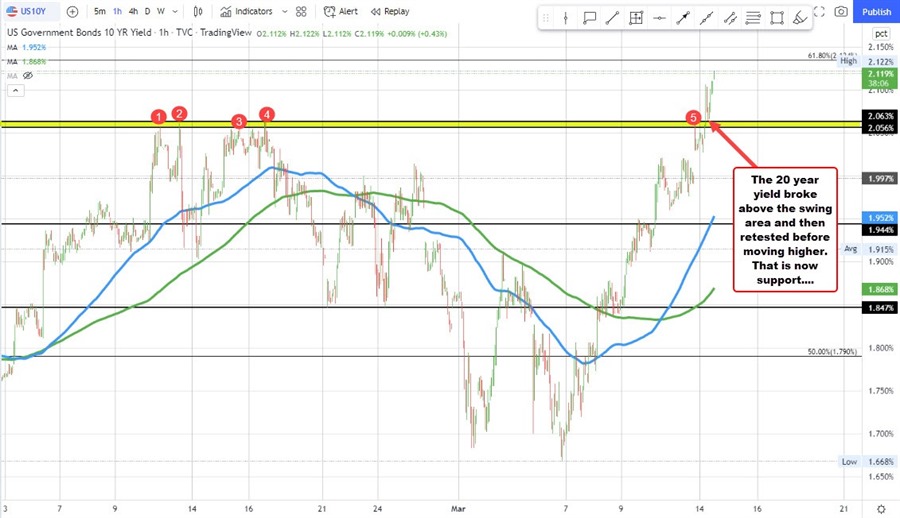Click the compare symbol plus icon
This screenshot has width=900, height=518.
[71, 12]
